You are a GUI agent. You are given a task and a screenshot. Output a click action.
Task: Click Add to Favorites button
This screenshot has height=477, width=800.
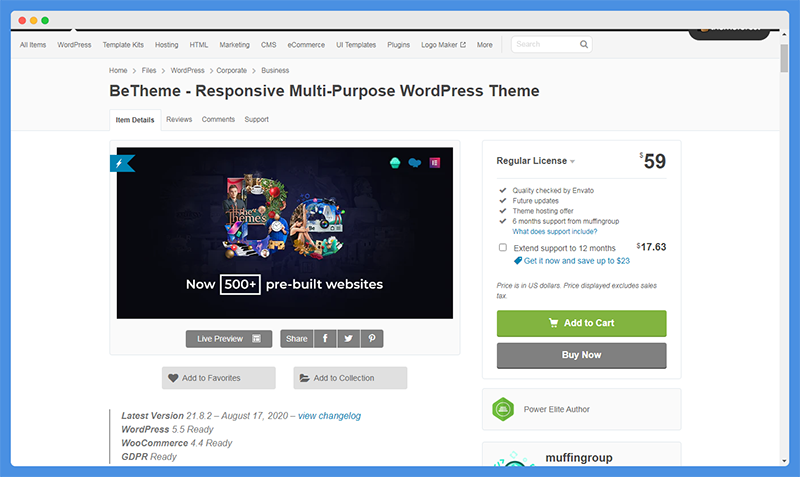pyautogui.click(x=219, y=378)
